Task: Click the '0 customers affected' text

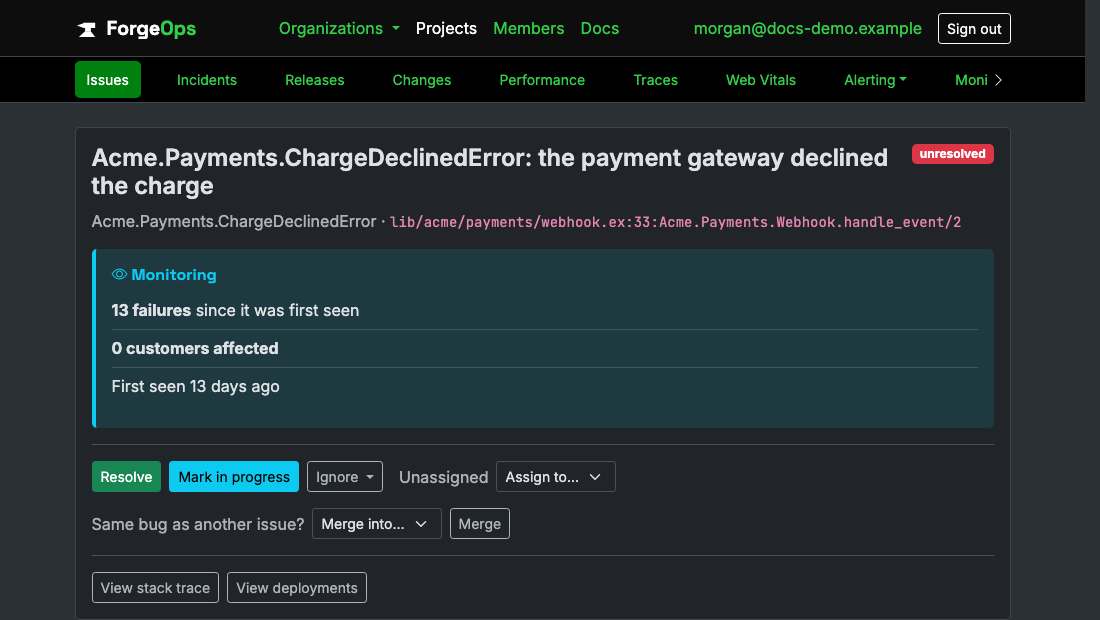Action: coord(194,348)
